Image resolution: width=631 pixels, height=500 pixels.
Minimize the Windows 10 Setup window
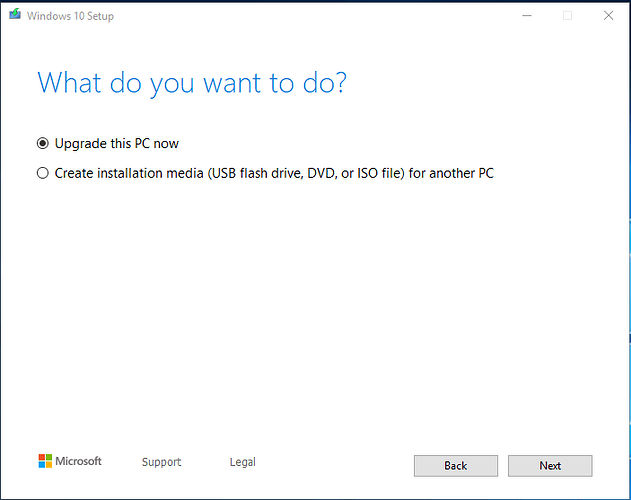tap(527, 16)
